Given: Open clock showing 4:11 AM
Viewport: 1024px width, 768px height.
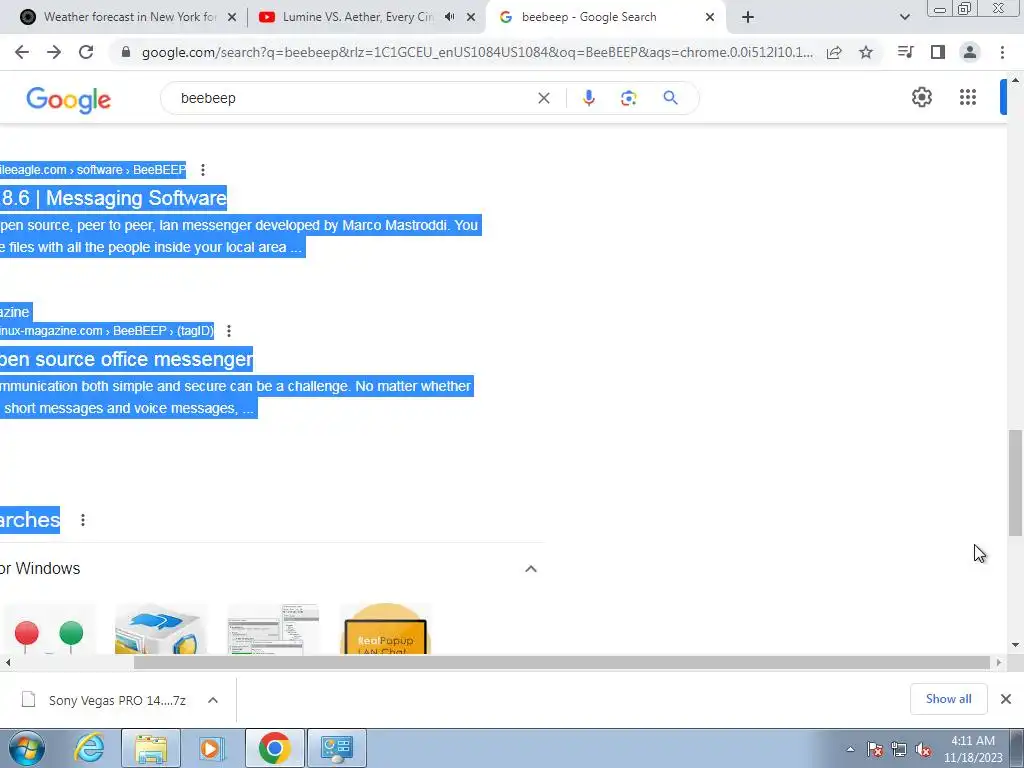Looking at the screenshot, I should click(x=972, y=749).
